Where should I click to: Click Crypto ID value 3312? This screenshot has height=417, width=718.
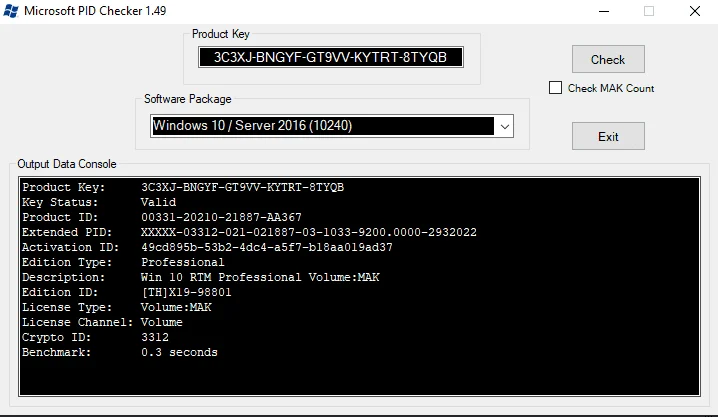(x=155, y=337)
